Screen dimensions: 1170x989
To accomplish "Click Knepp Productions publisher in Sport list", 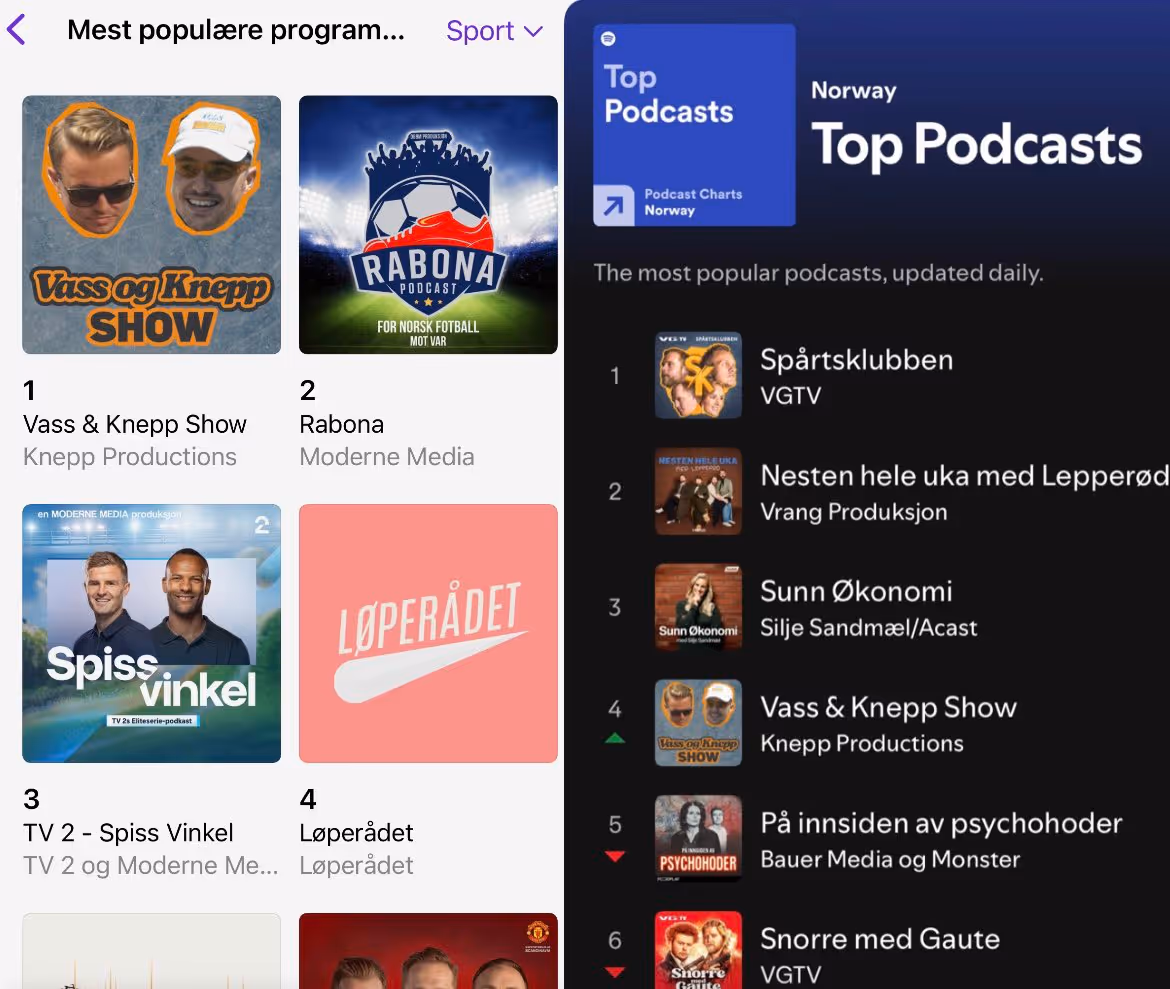I will pyautogui.click(x=130, y=457).
